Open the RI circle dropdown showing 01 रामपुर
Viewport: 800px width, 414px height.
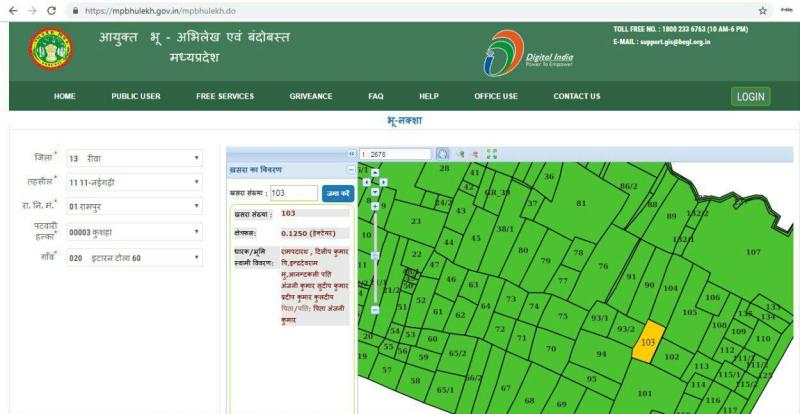pos(134,206)
